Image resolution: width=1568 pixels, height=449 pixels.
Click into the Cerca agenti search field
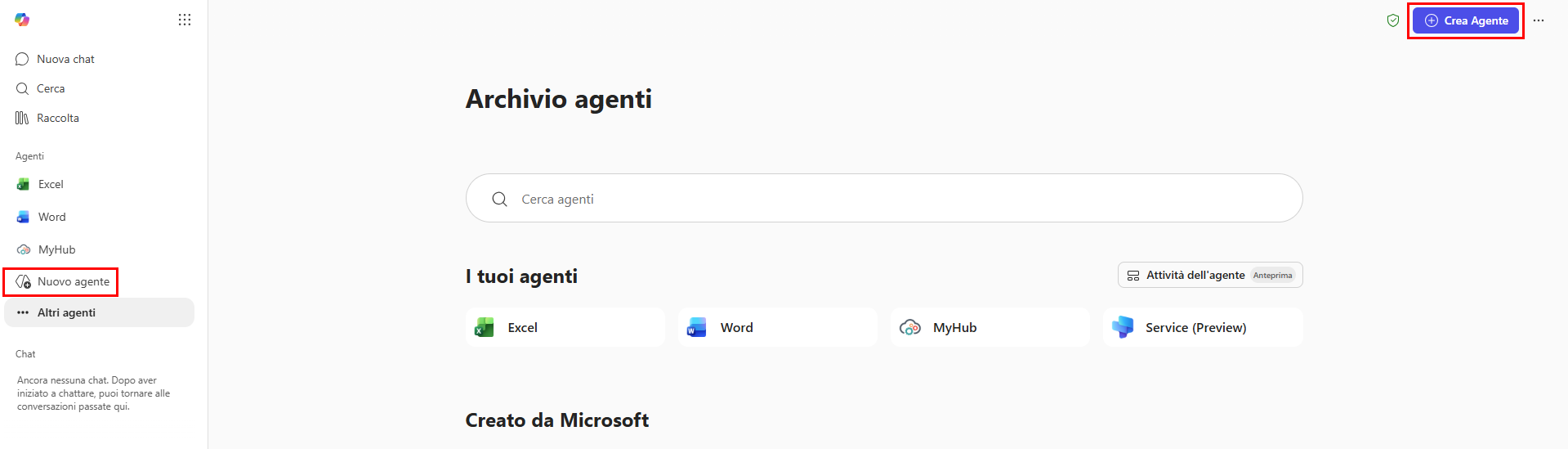(884, 198)
